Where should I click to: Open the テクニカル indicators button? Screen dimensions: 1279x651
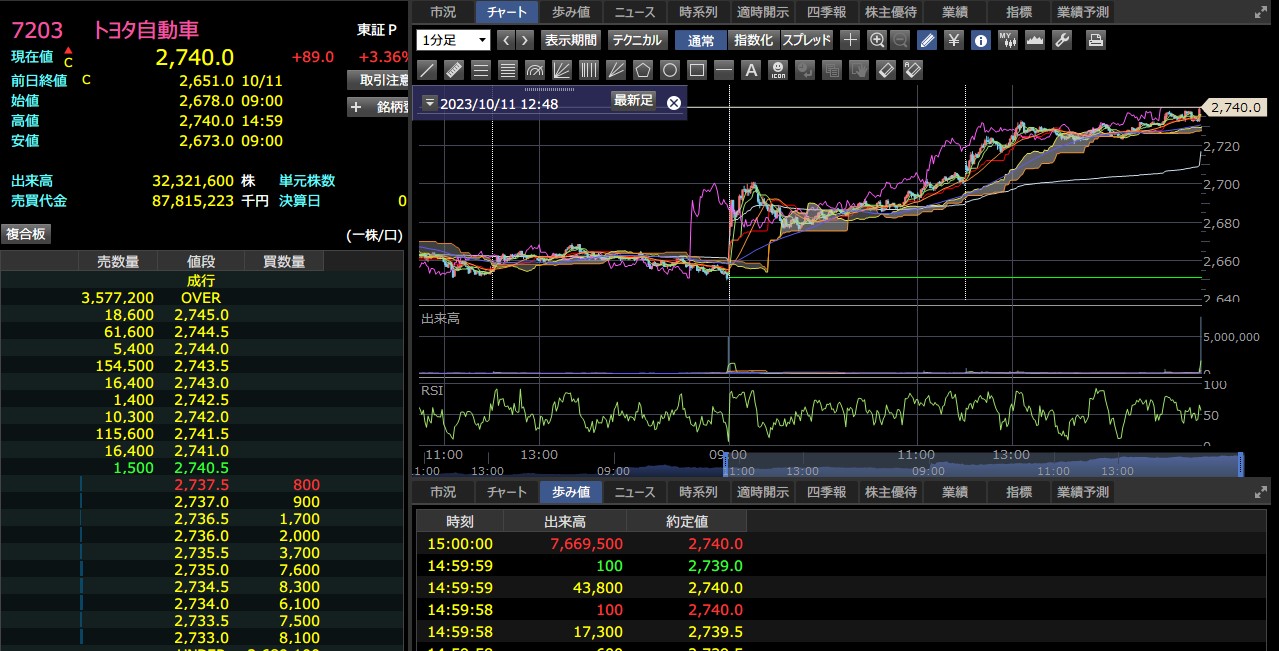tap(637, 40)
